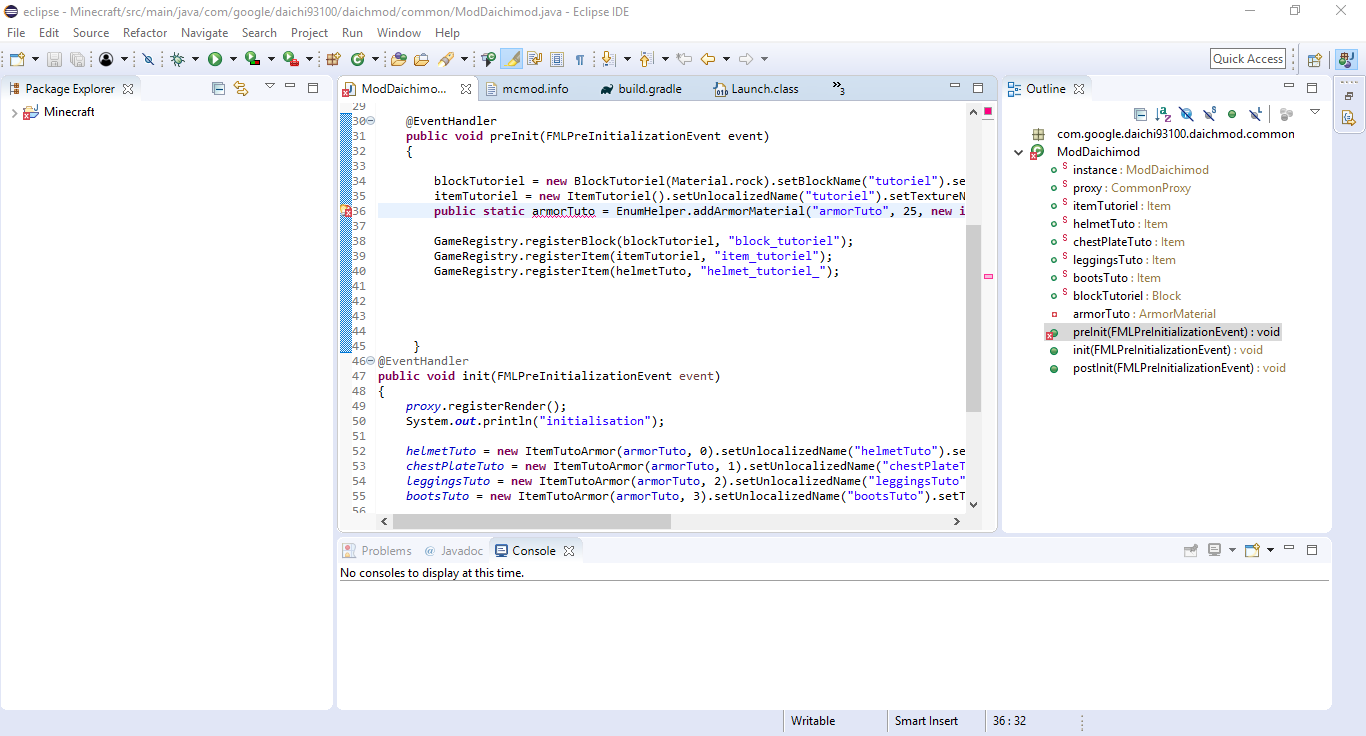Click the Back navigation arrow icon
The height and width of the screenshot is (736, 1366).
(x=708, y=60)
